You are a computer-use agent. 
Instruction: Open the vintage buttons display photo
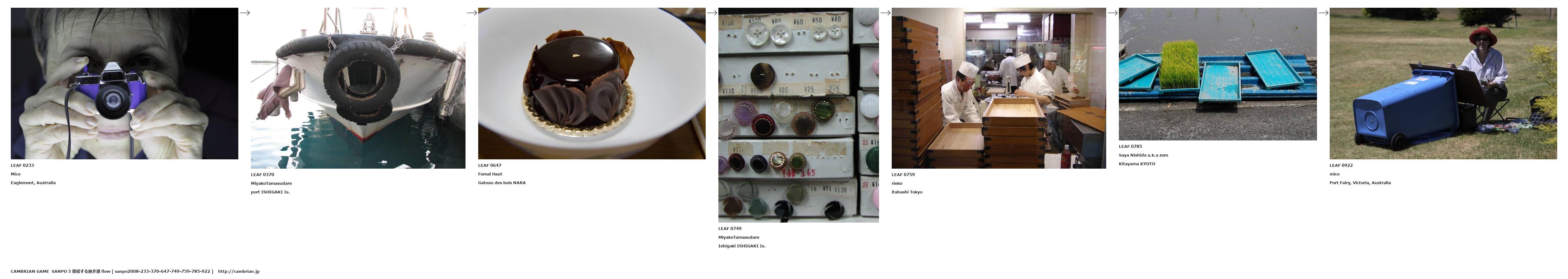pyautogui.click(x=799, y=115)
